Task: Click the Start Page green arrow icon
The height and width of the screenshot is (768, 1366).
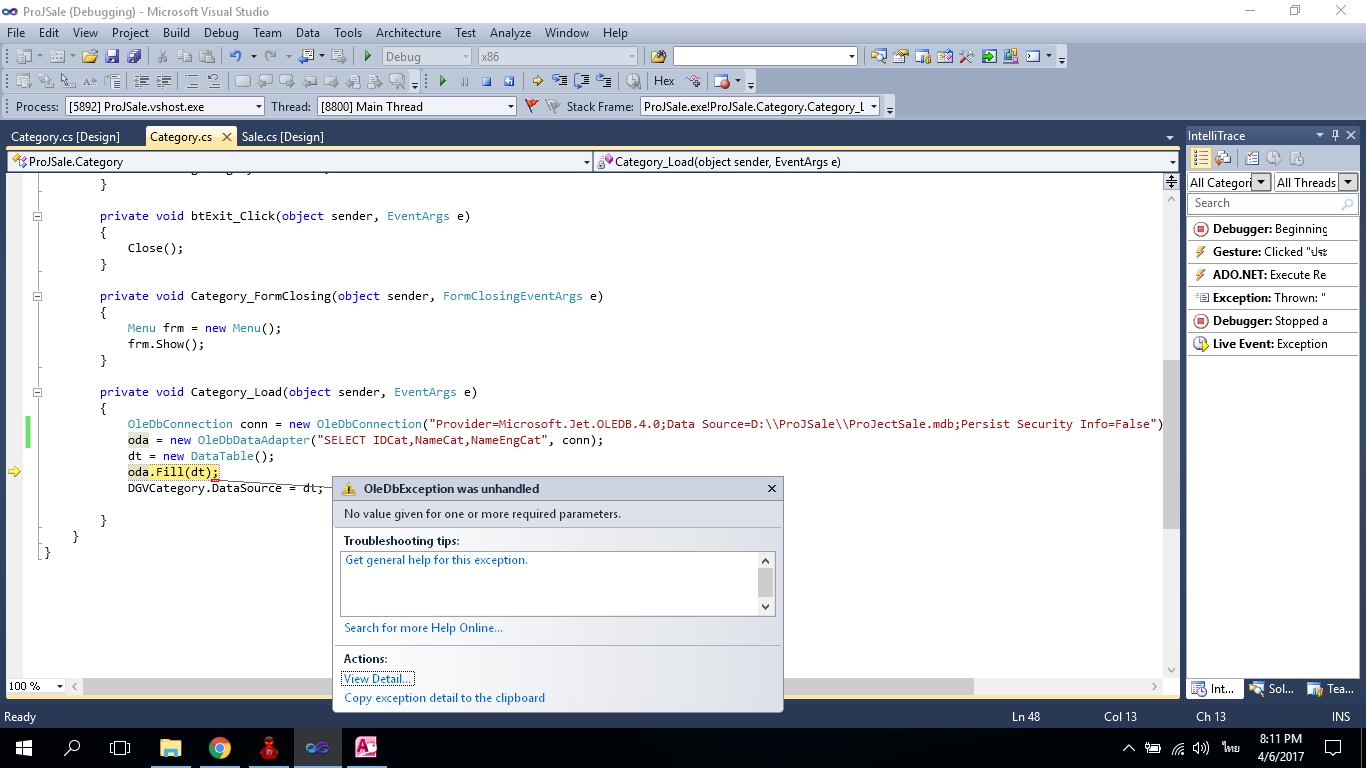Action: [x=989, y=56]
